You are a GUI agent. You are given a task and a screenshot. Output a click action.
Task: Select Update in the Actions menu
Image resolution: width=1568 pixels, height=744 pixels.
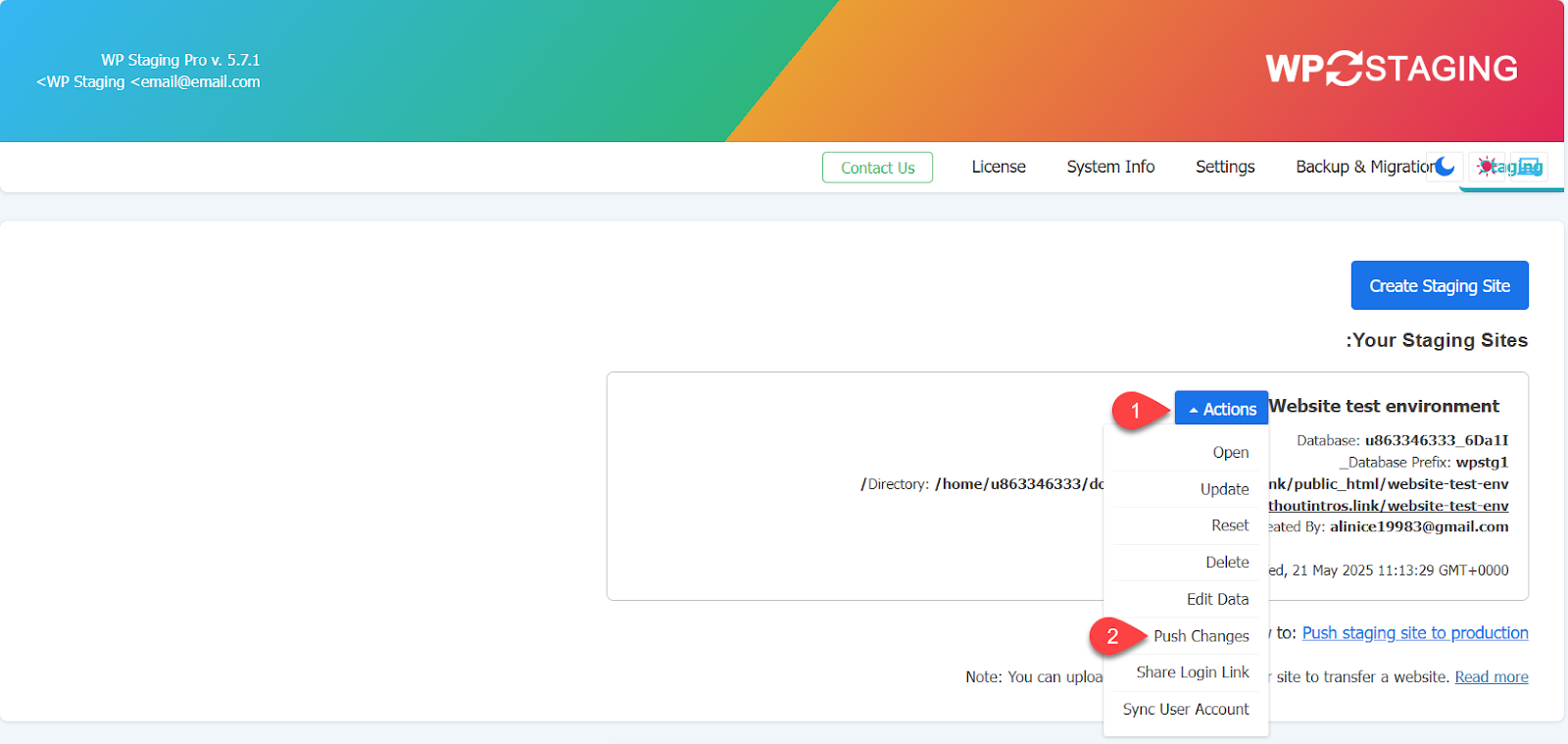point(1224,489)
